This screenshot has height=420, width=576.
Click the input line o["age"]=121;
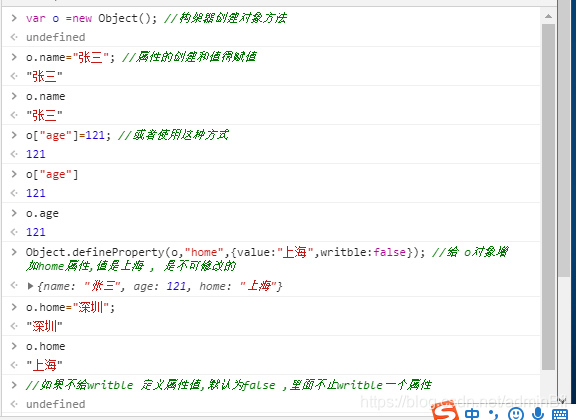pos(68,135)
